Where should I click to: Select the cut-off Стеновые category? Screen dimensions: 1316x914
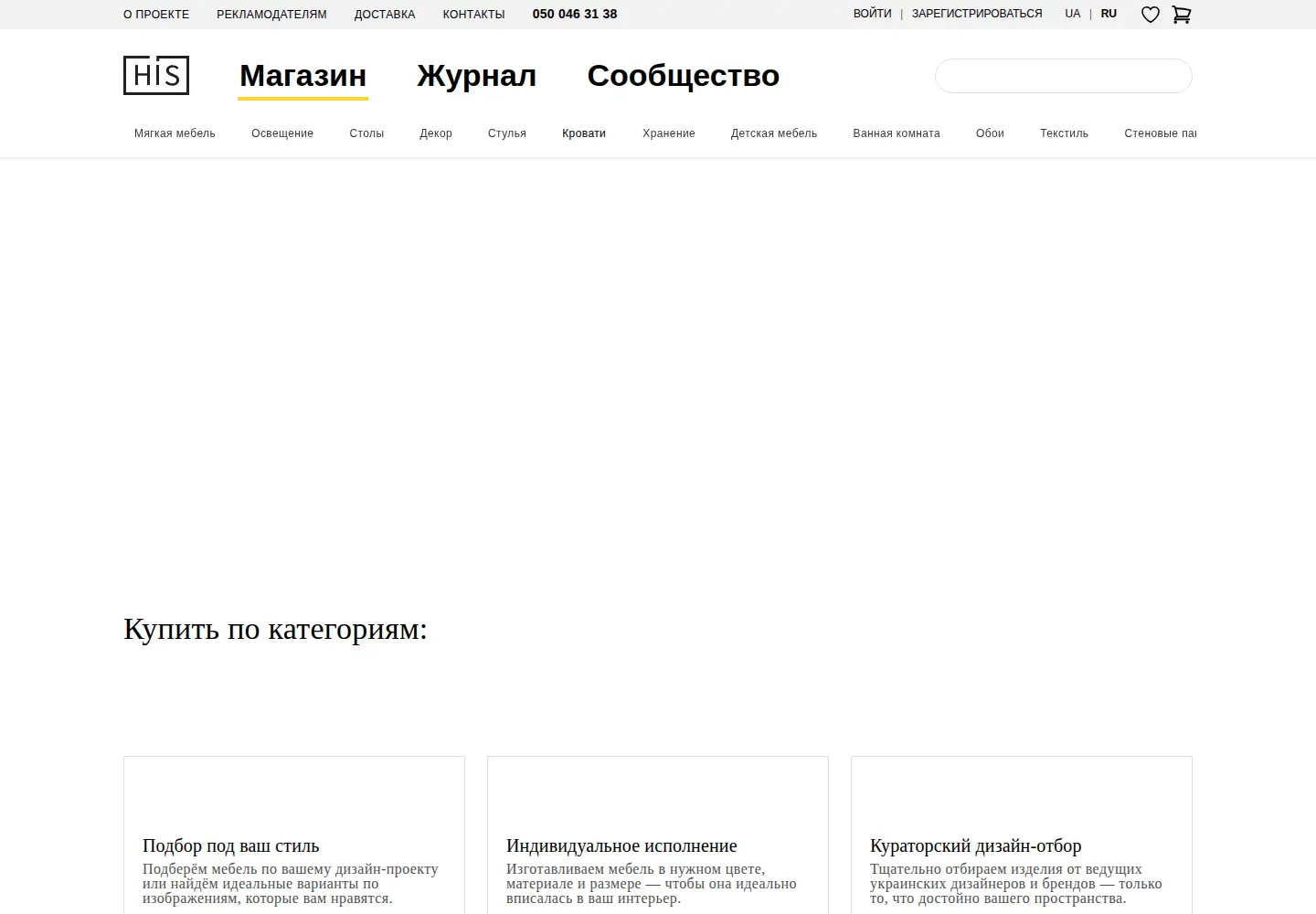coord(1160,133)
